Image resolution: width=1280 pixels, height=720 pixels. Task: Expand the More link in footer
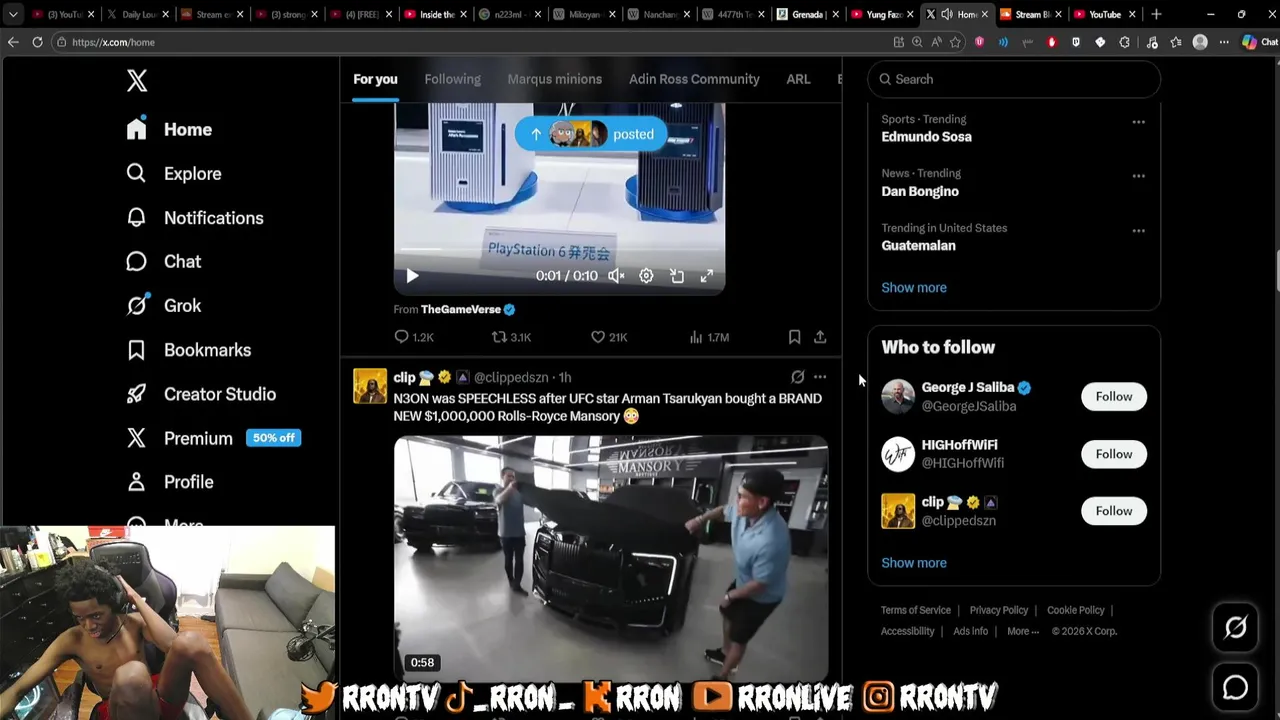coord(1023,631)
